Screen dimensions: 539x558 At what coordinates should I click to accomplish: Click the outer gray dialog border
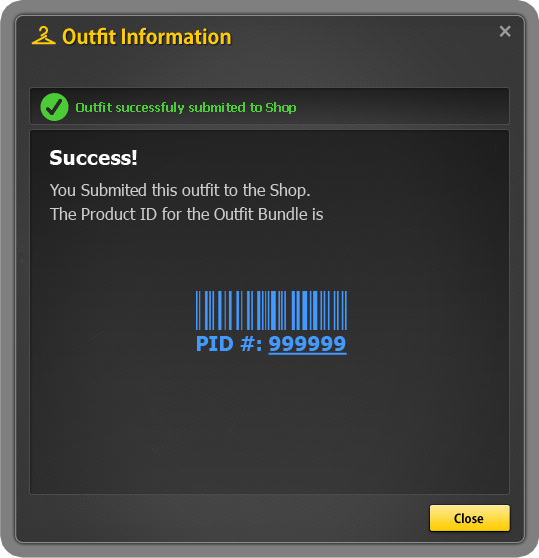click(7, 279)
